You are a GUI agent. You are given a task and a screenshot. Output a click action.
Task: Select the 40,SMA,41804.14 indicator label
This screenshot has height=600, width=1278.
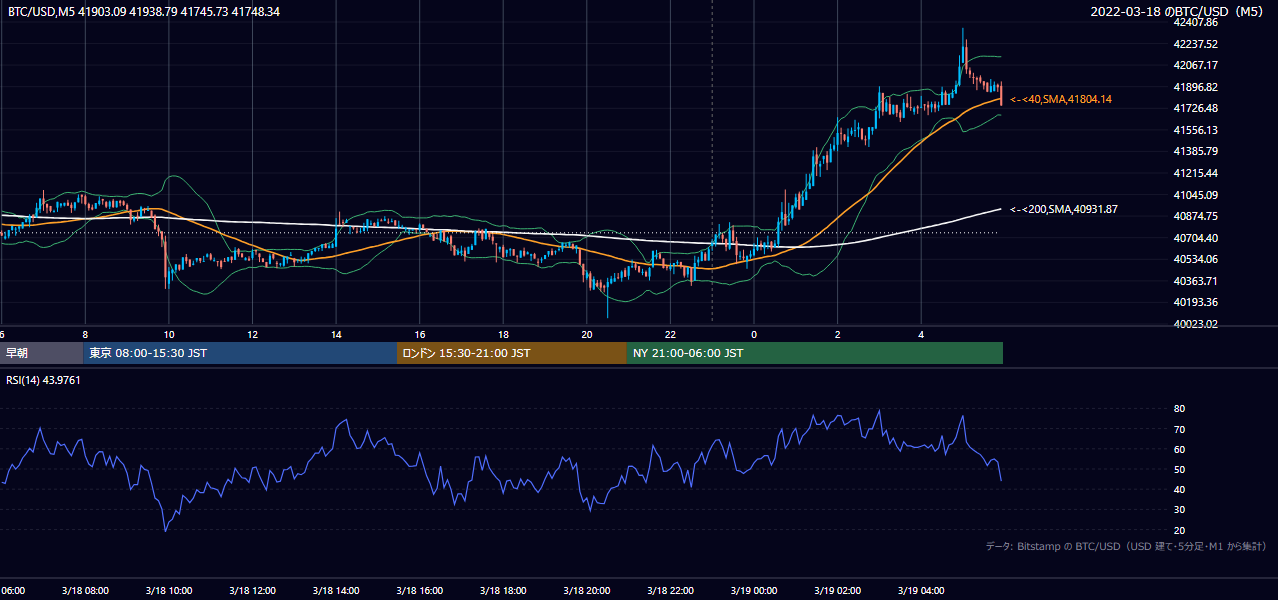[1061, 99]
